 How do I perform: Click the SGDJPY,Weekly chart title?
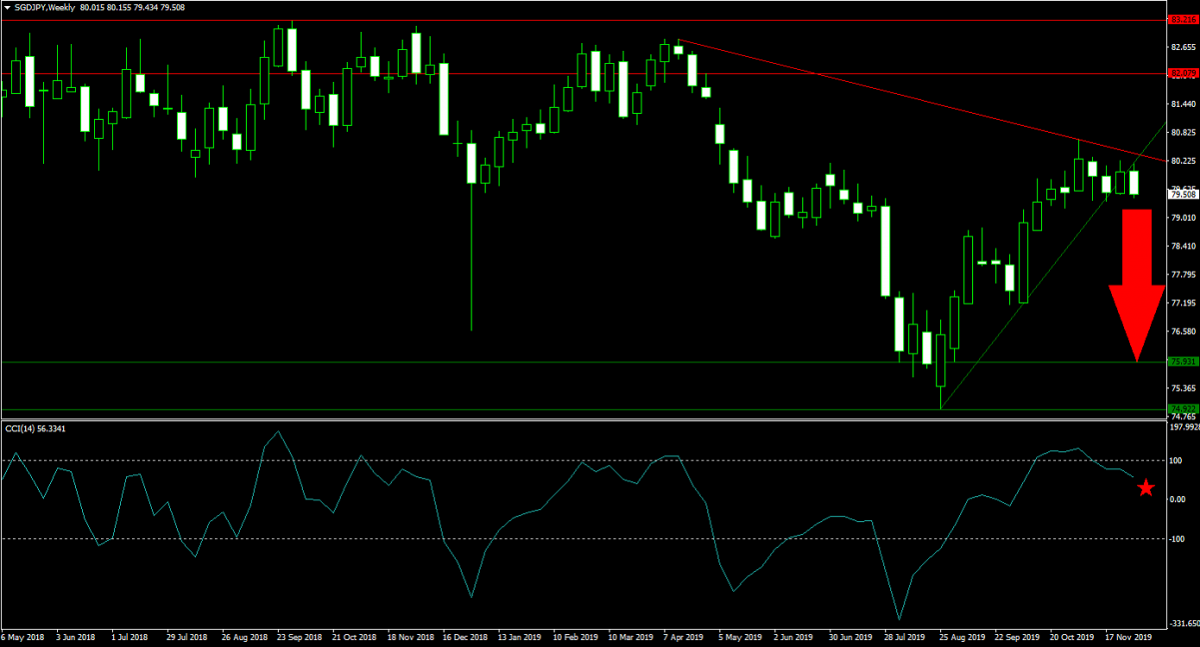46,7
